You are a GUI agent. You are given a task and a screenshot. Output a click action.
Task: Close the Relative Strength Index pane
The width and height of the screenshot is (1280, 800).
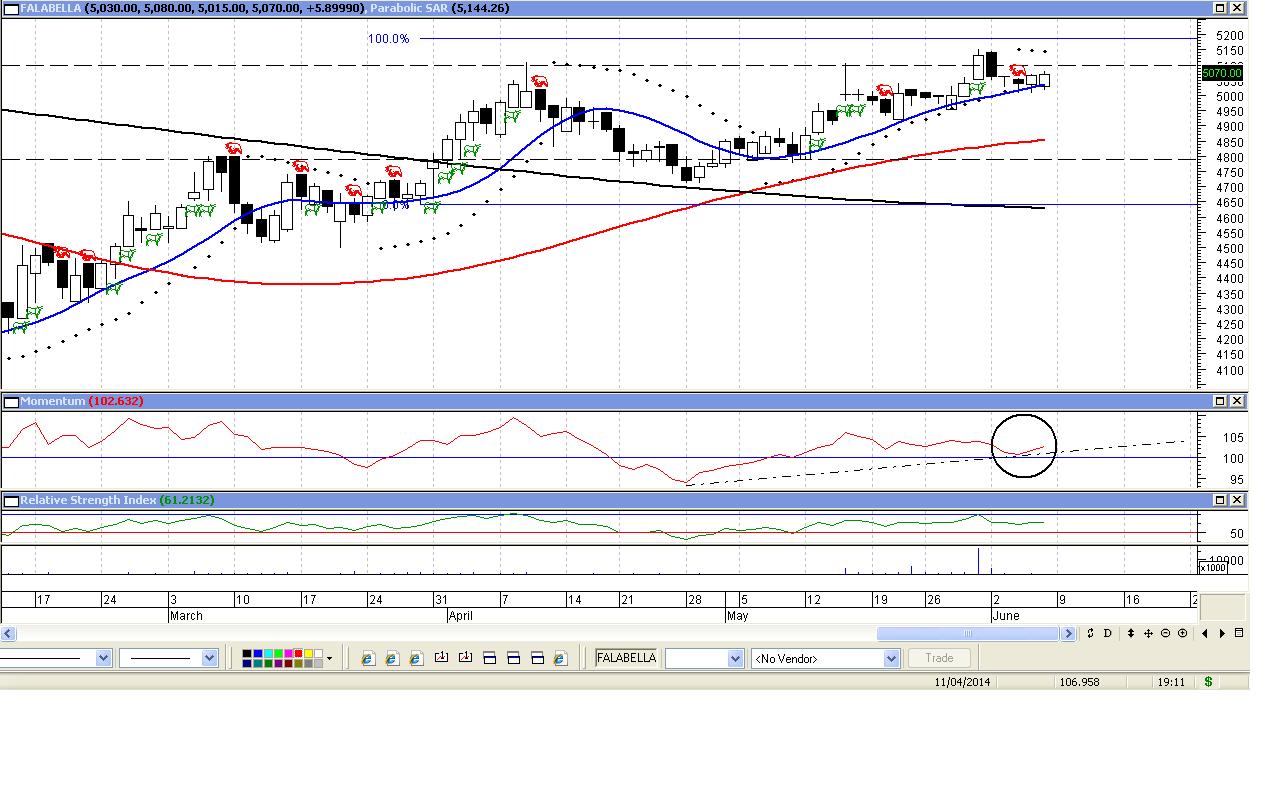1237,500
